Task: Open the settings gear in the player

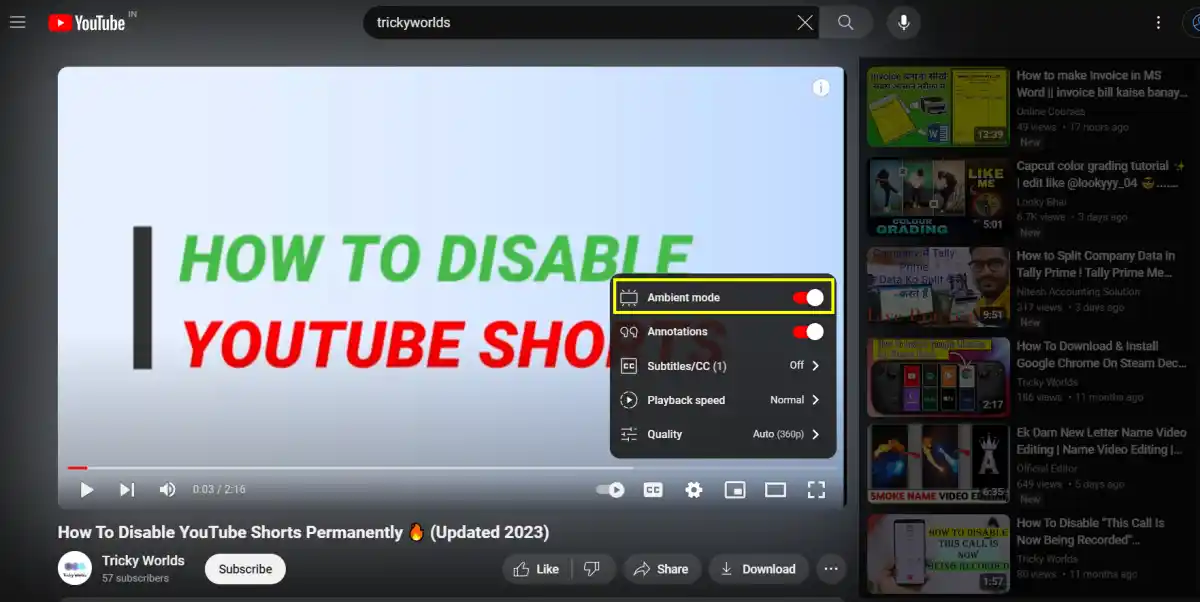Action: 693,489
